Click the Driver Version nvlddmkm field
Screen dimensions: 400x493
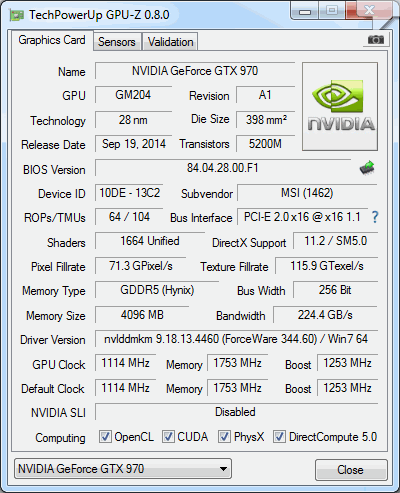point(236,339)
